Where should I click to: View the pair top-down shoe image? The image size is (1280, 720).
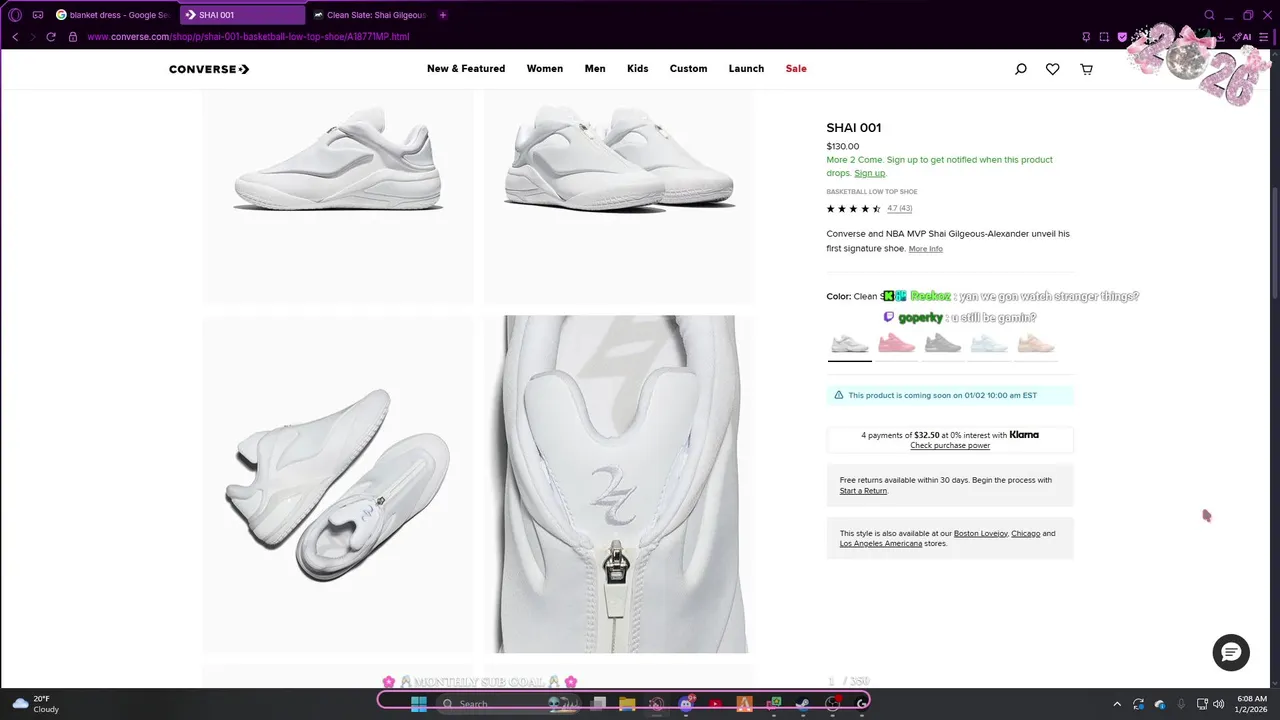pos(338,484)
